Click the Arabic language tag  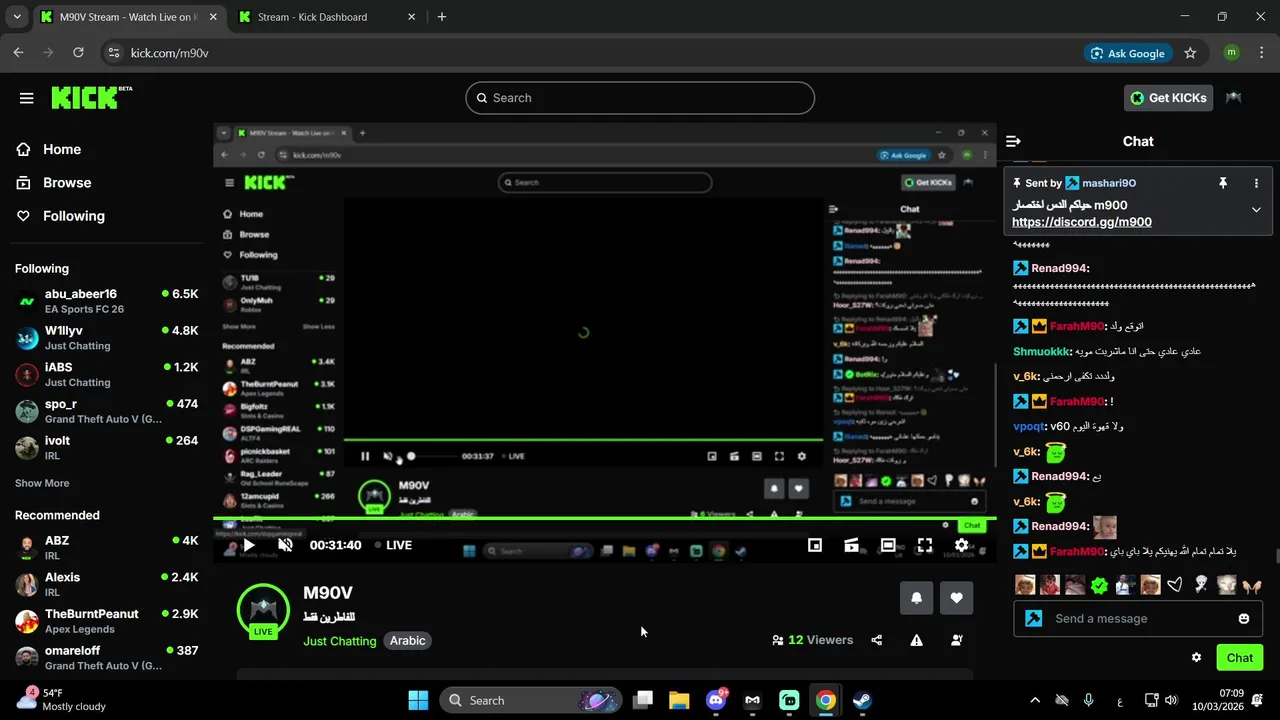(407, 641)
